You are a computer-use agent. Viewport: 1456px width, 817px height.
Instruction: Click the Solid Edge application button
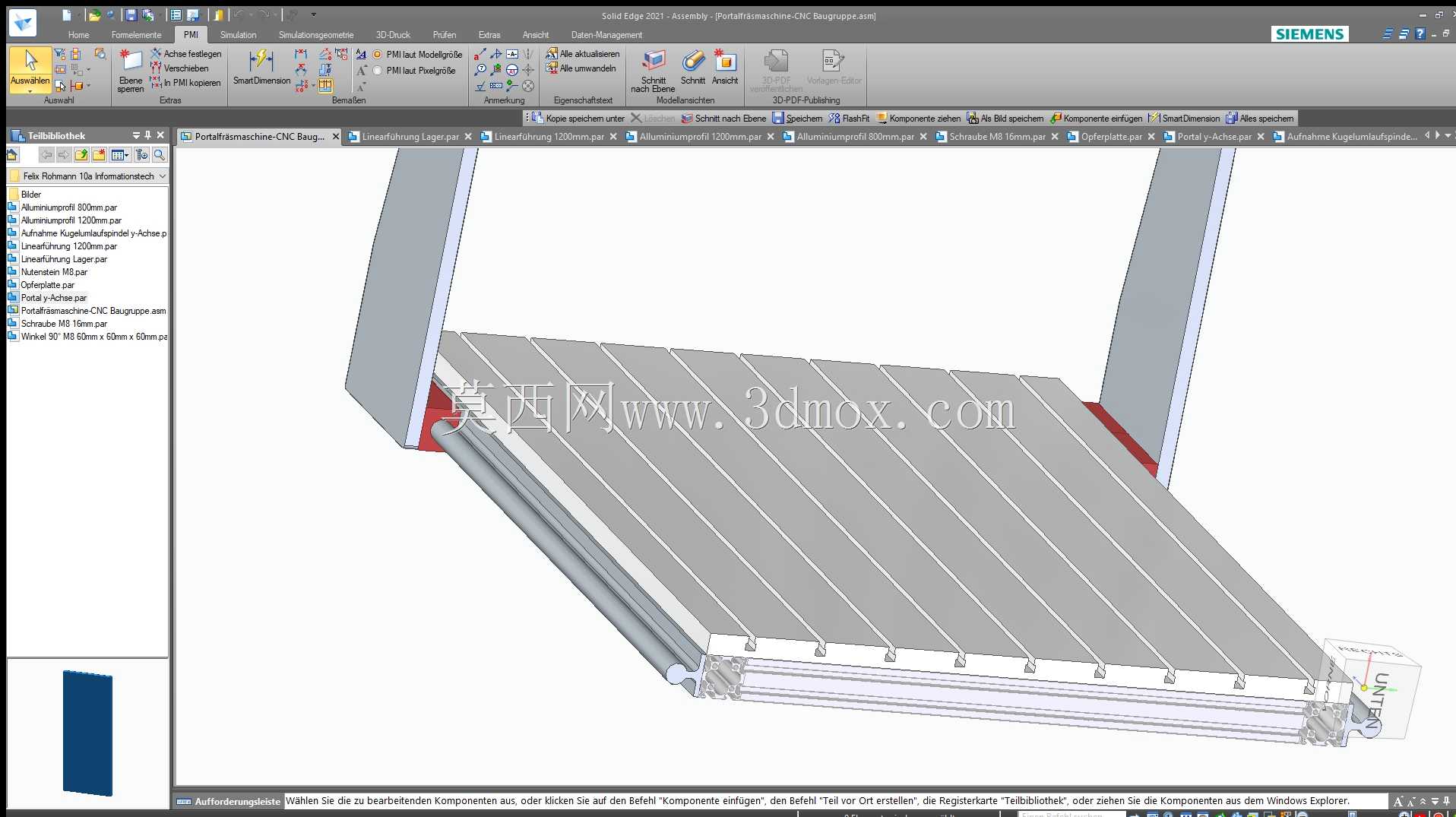pos(23,22)
